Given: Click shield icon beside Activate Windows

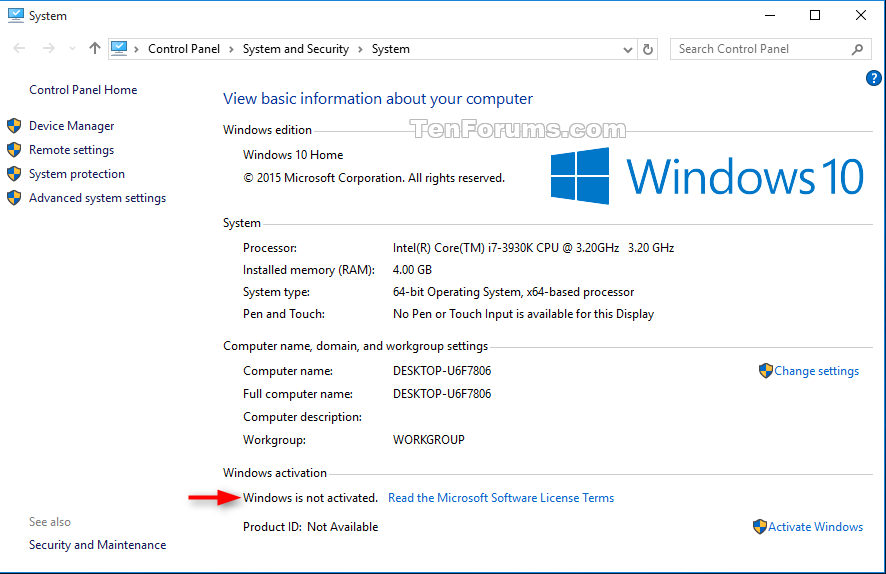Looking at the screenshot, I should (760, 527).
